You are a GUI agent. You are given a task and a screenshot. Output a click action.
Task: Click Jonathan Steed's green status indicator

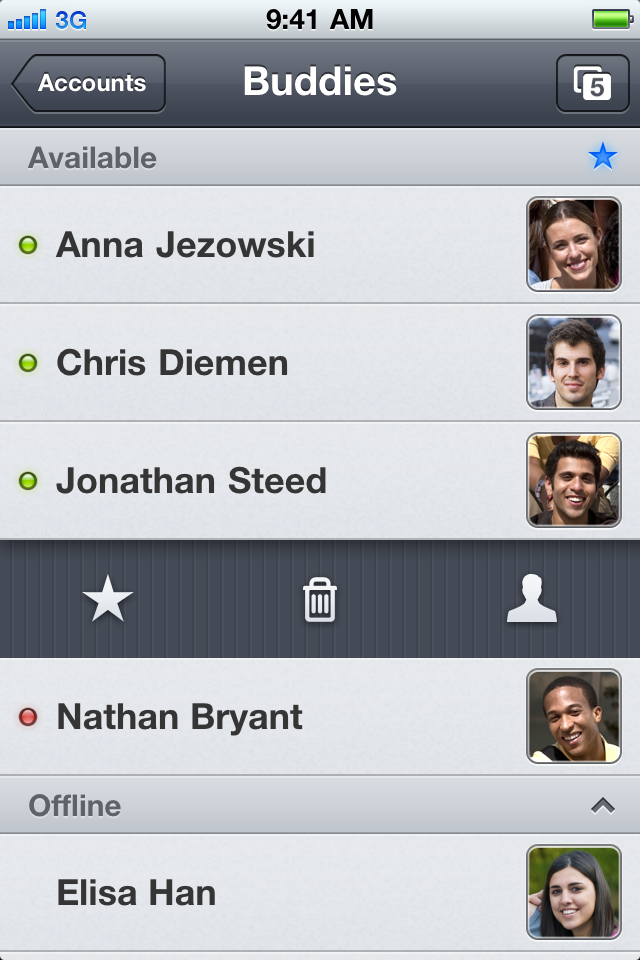tap(28, 481)
